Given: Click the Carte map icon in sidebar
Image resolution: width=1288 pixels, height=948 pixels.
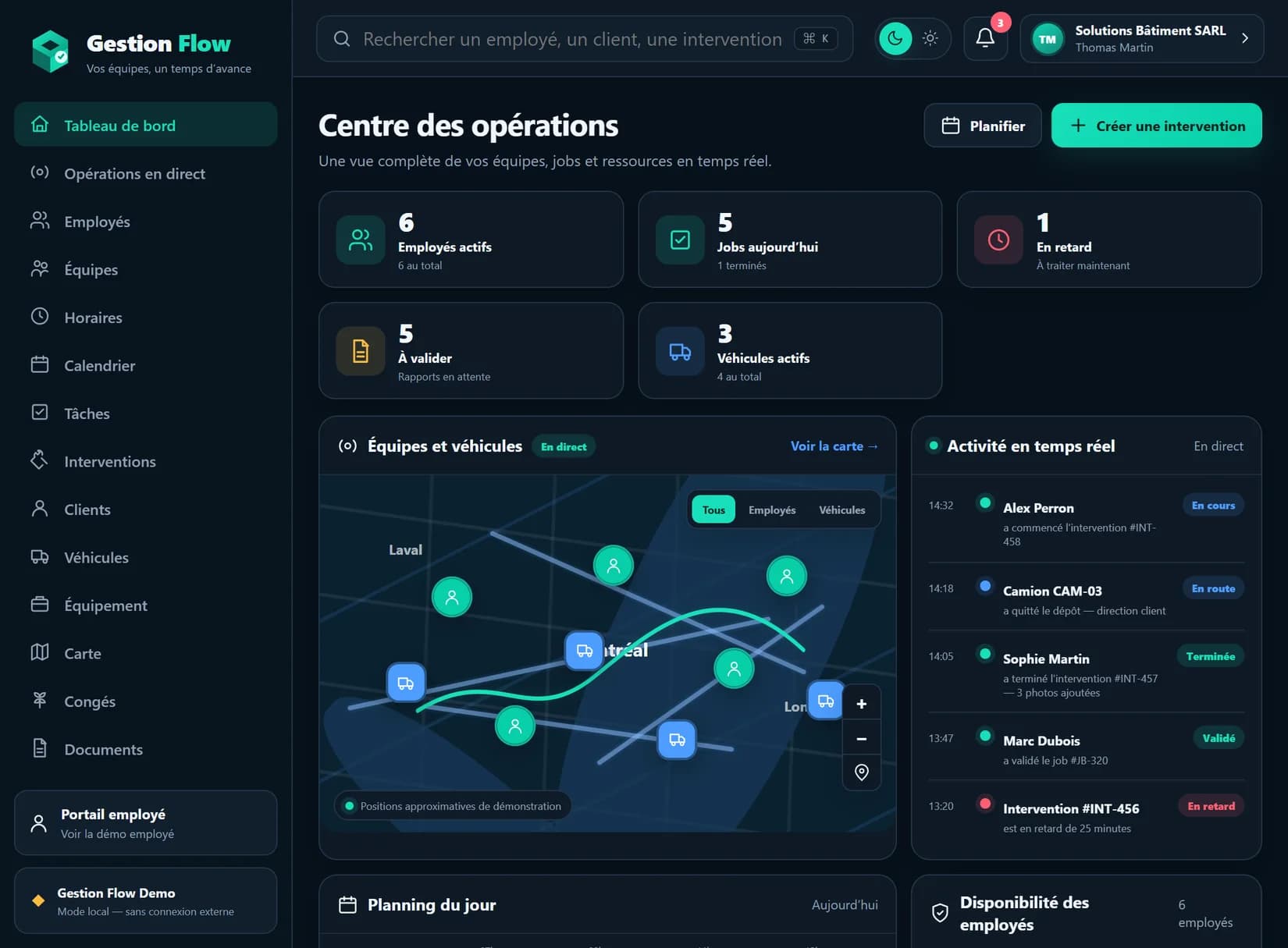Looking at the screenshot, I should [x=40, y=652].
